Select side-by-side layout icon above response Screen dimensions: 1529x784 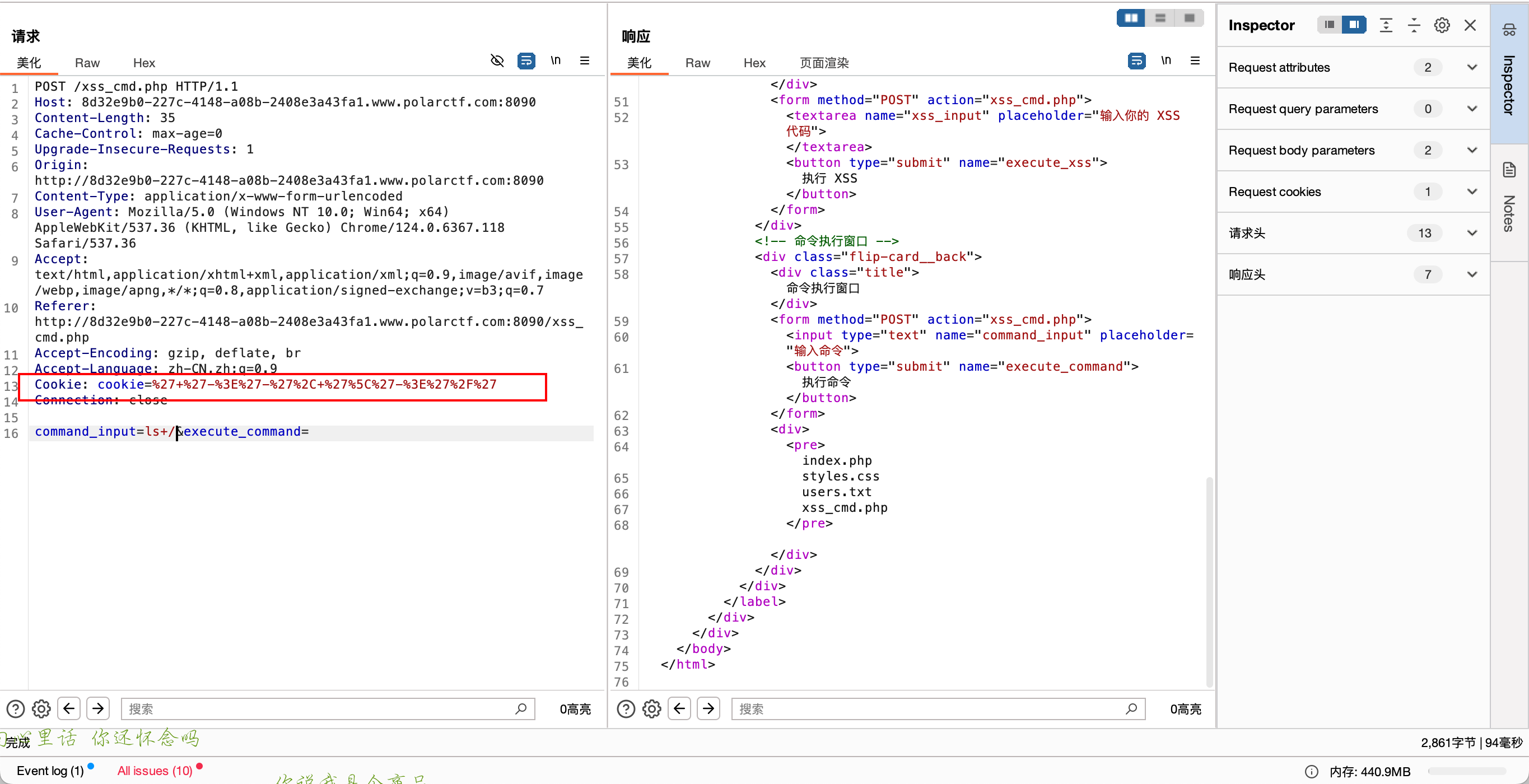pyautogui.click(x=1131, y=18)
